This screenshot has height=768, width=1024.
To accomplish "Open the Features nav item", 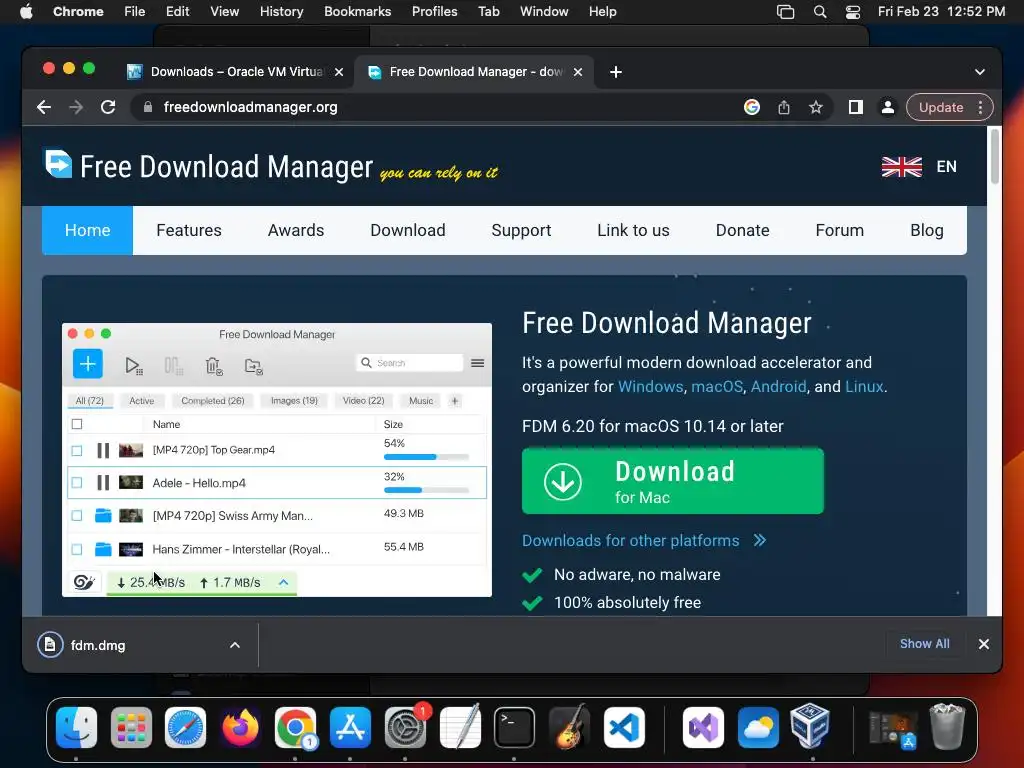I will [189, 230].
